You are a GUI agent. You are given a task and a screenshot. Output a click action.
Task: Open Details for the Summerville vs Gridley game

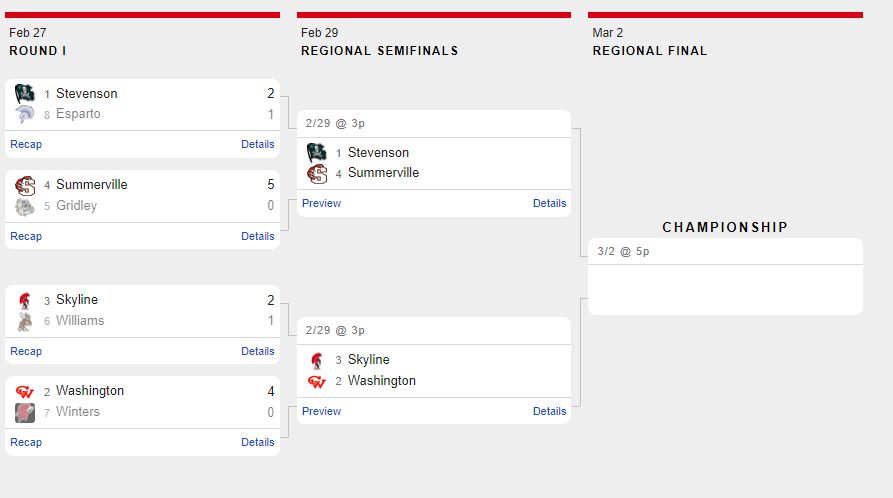[x=258, y=236]
